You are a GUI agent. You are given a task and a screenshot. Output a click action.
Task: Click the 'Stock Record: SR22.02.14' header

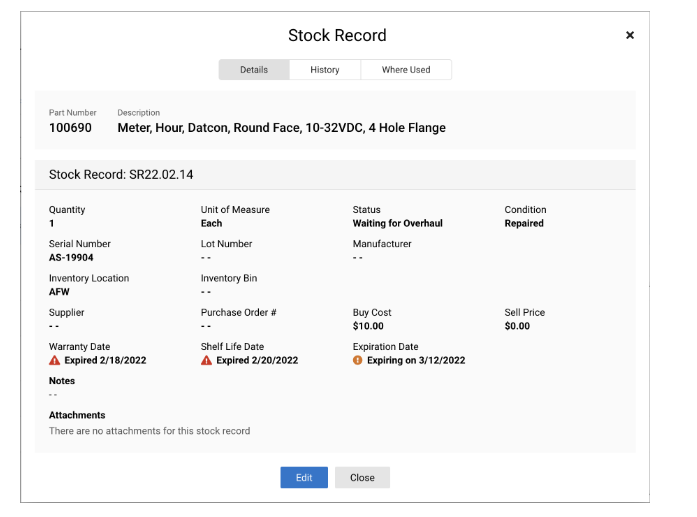[x=121, y=175]
